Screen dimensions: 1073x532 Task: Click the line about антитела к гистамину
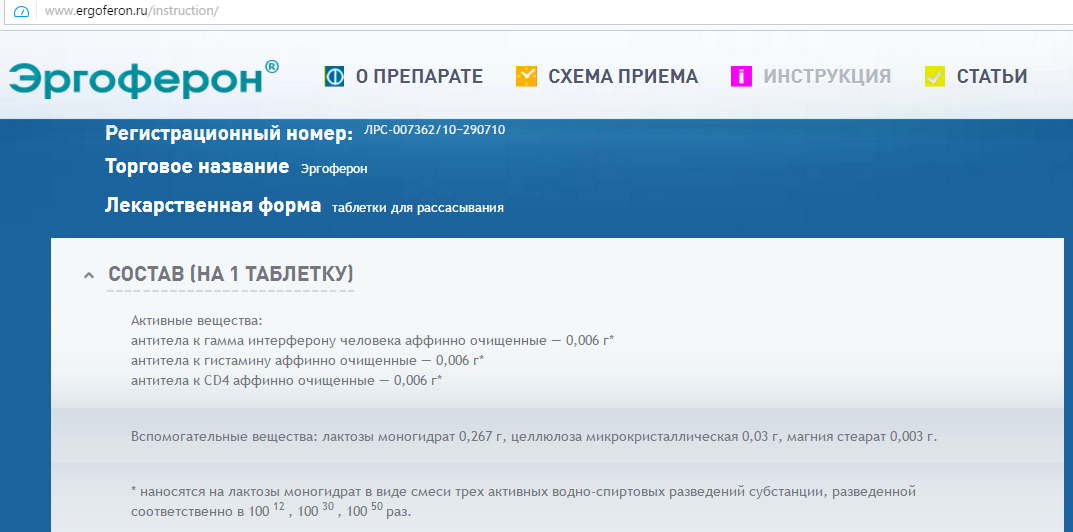(307, 360)
